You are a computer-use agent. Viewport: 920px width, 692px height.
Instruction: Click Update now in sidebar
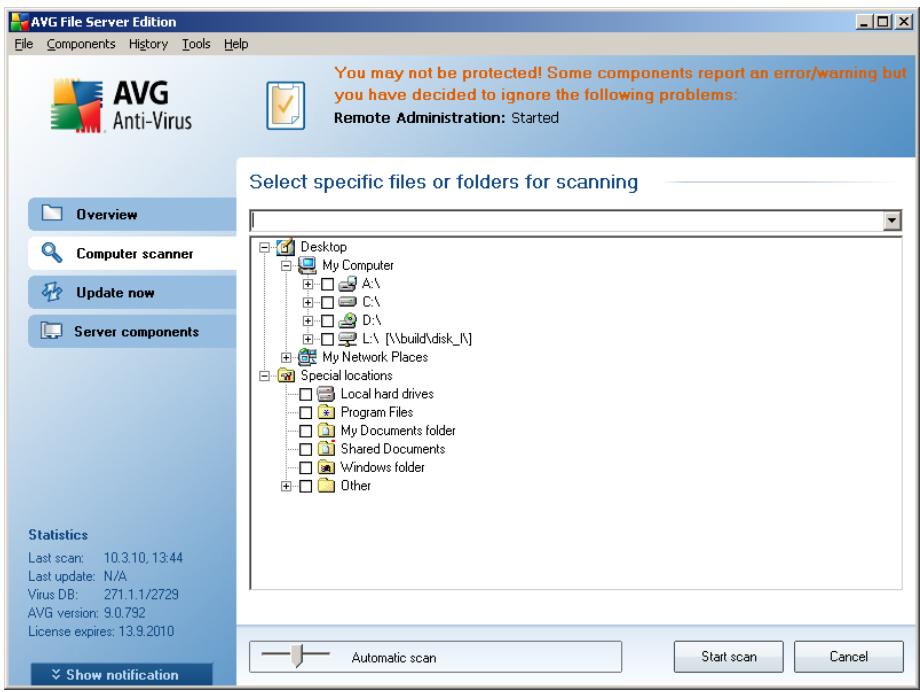(x=132, y=292)
